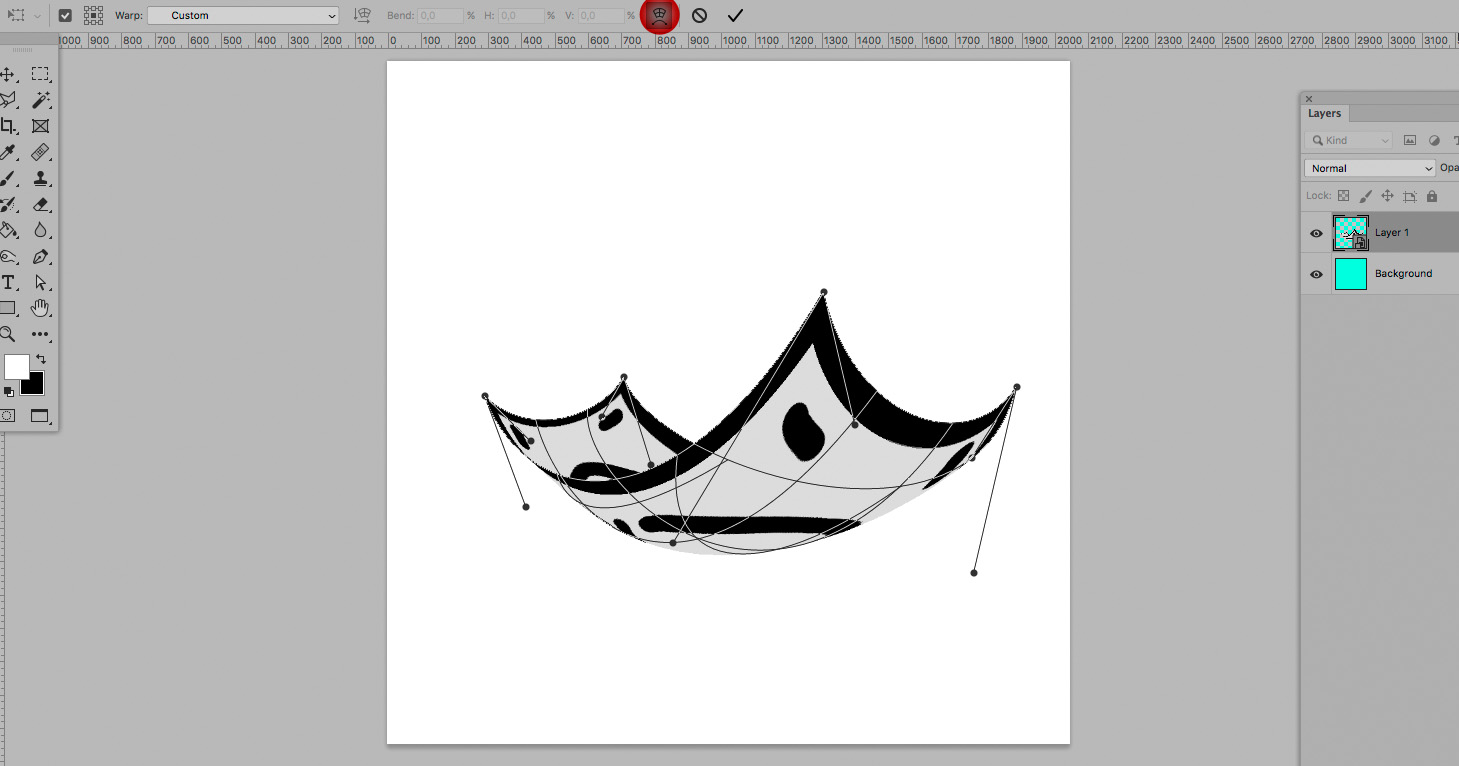Prevent auto-nesting into artboards lock

pyautogui.click(x=1410, y=196)
